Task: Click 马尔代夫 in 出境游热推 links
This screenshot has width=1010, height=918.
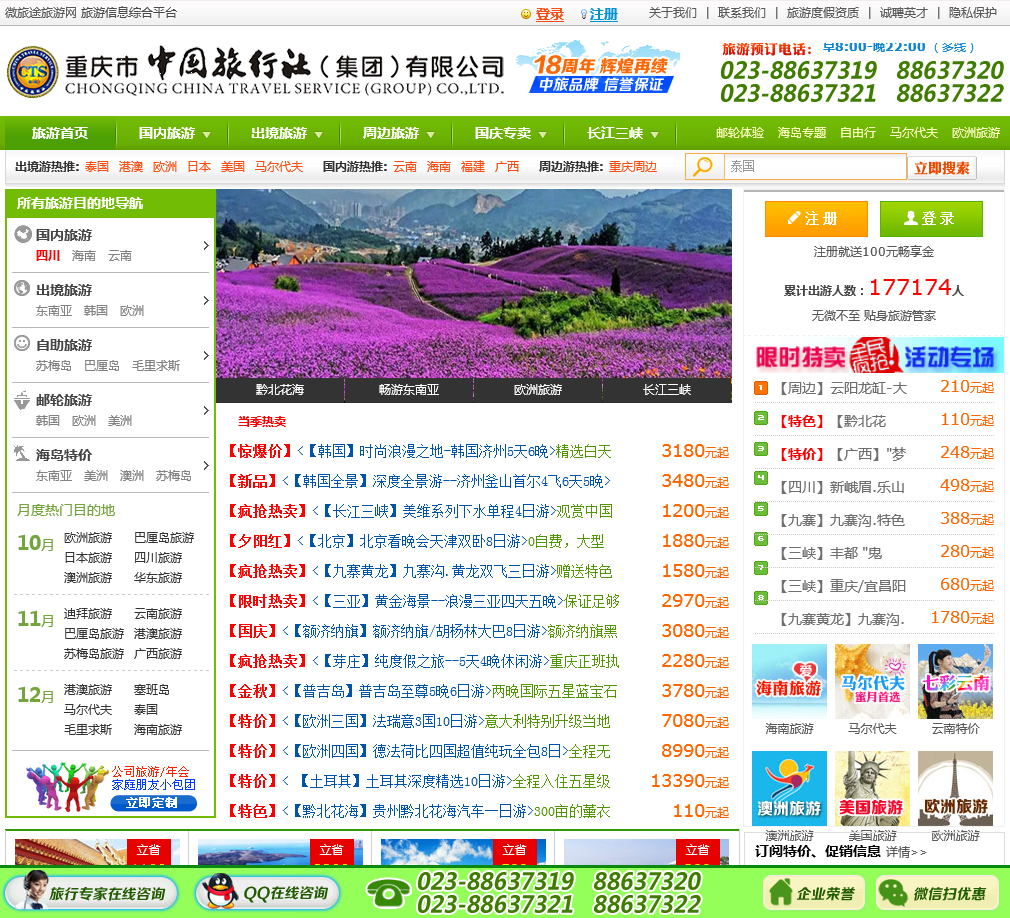Action: 278,167
